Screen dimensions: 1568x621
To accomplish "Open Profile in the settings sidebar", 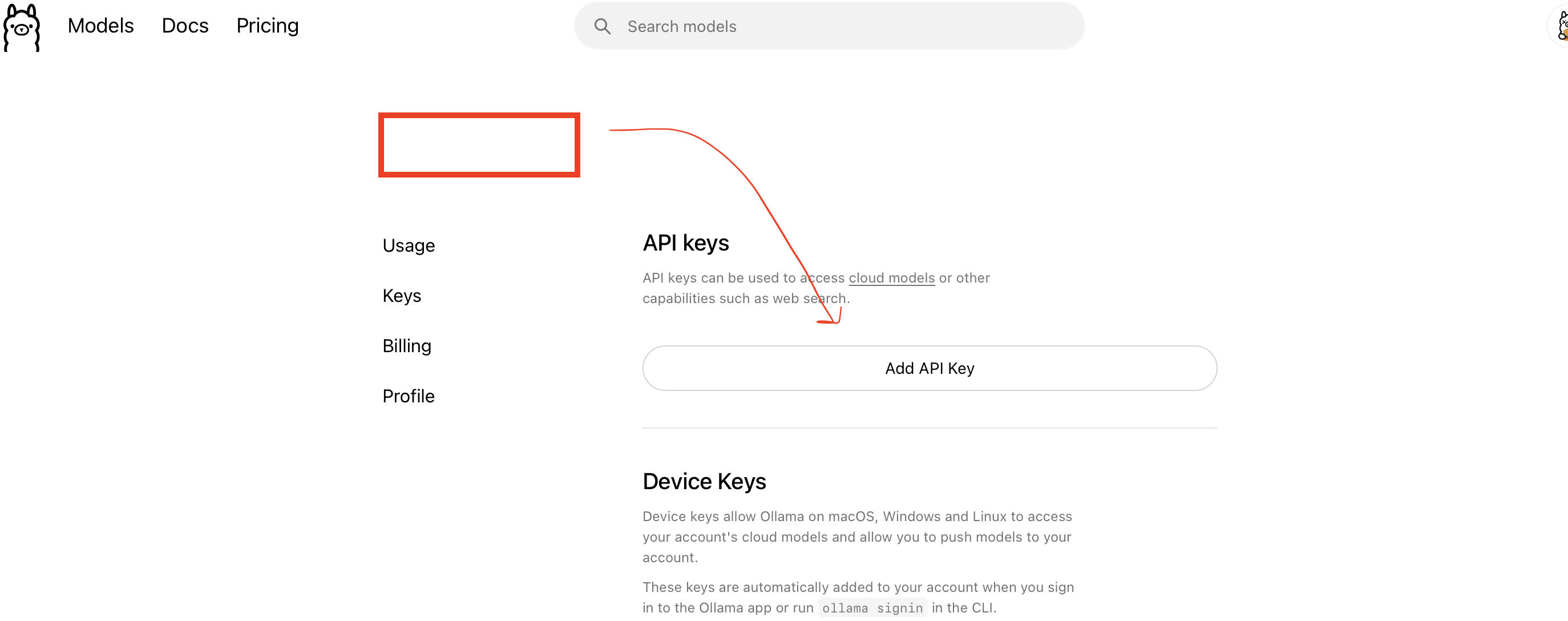I will 409,396.
